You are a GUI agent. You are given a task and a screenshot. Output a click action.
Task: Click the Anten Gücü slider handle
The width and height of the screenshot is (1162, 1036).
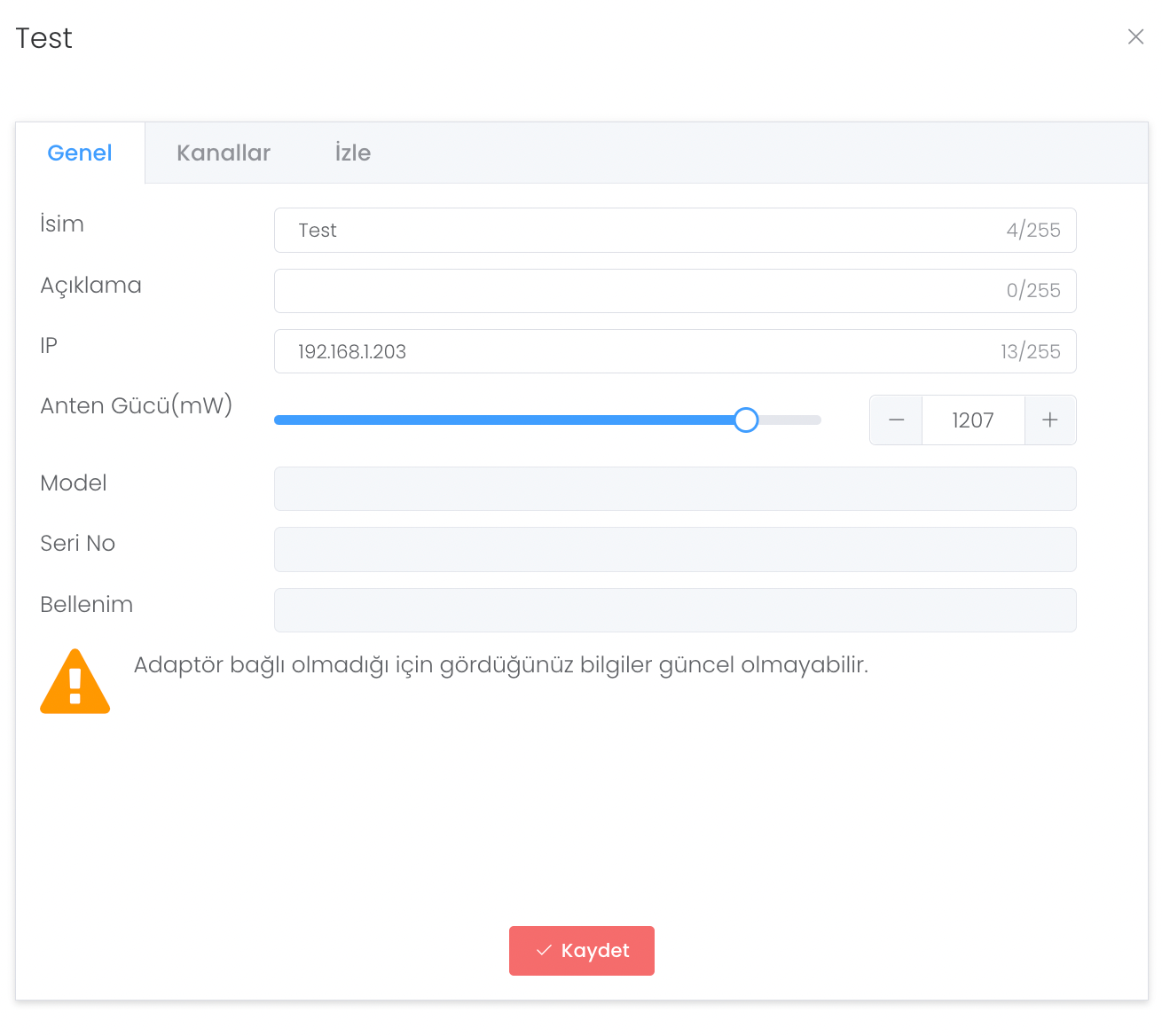[746, 420]
